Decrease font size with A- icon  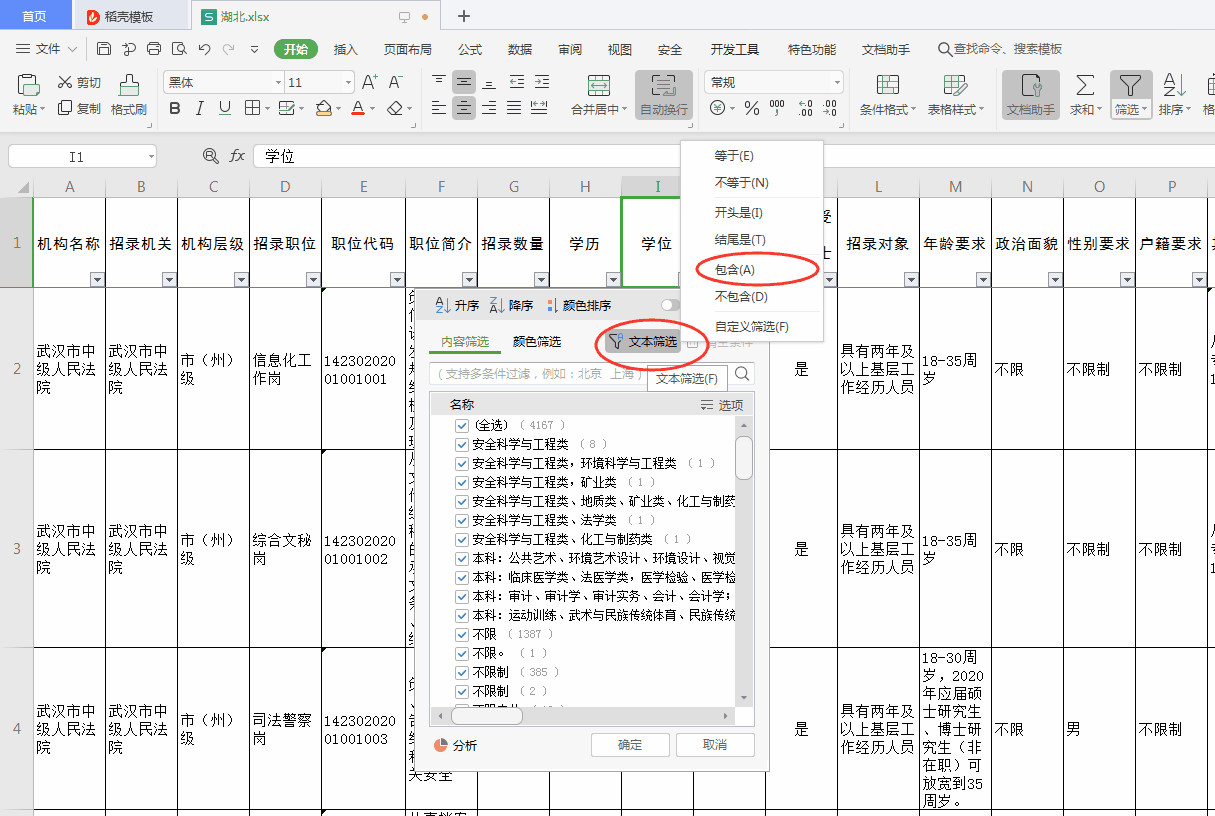395,82
